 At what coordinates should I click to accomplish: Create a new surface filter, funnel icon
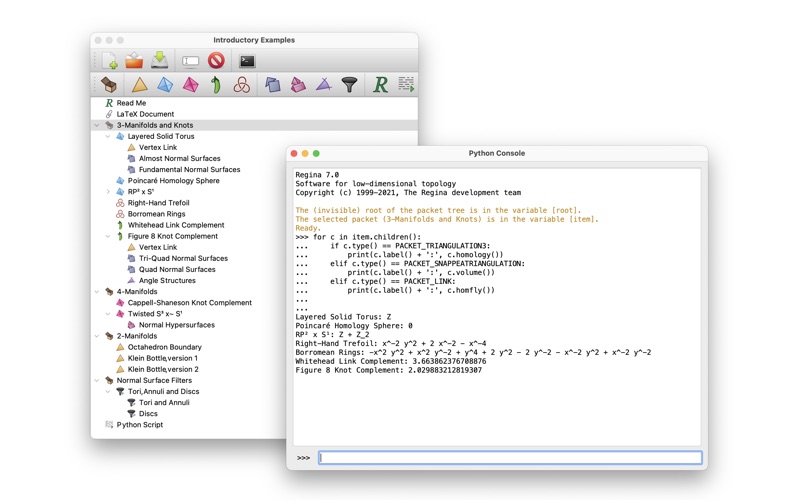[x=349, y=85]
